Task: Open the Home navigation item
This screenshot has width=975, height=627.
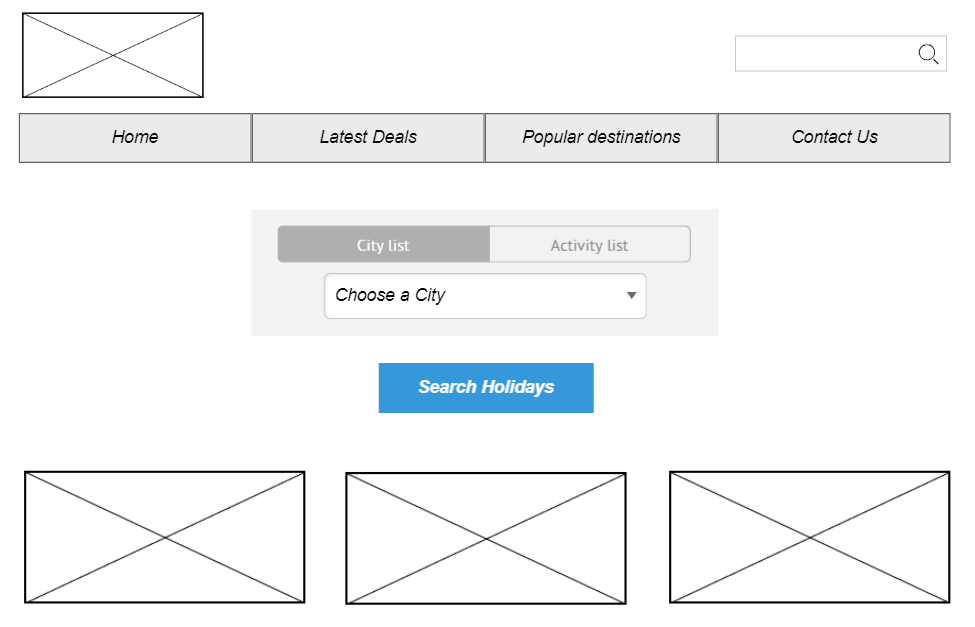Action: click(x=135, y=138)
